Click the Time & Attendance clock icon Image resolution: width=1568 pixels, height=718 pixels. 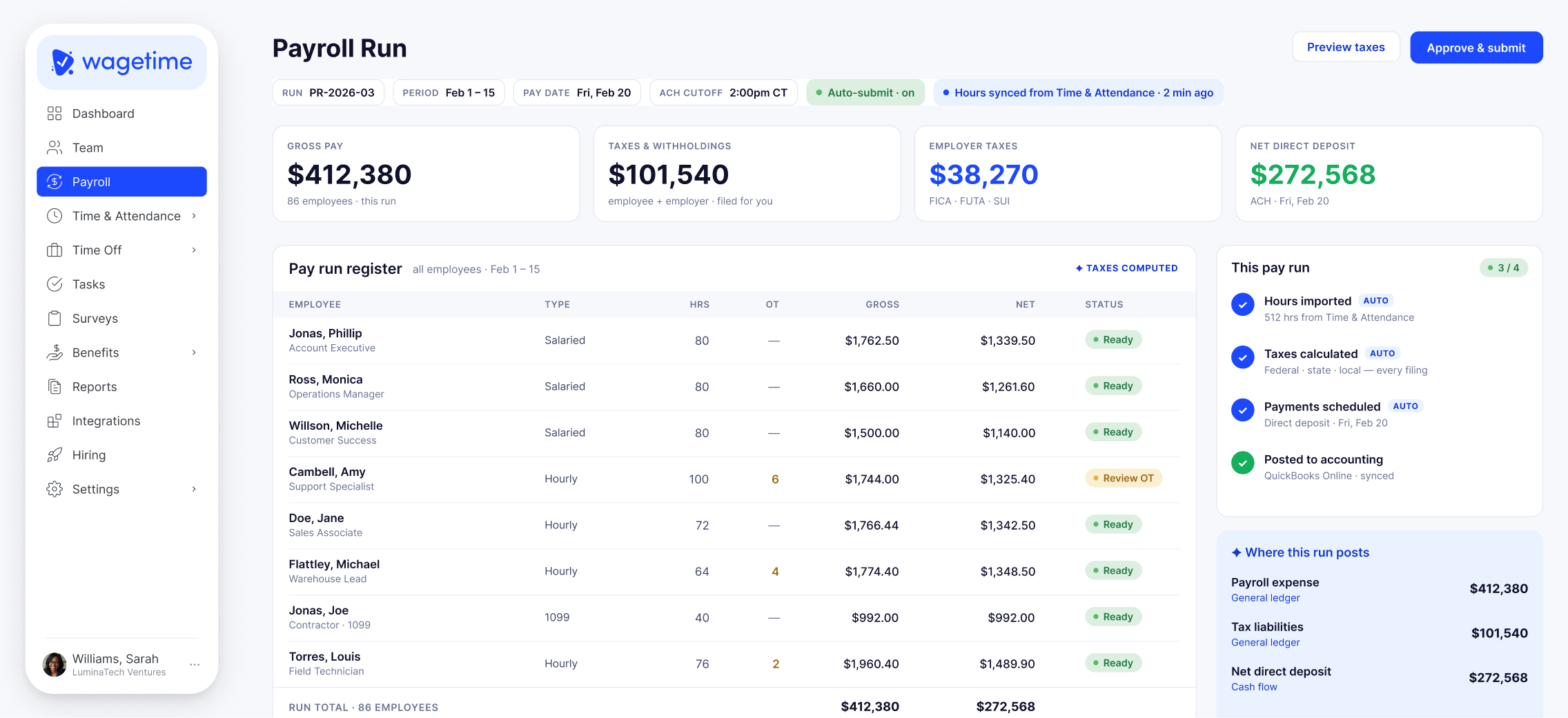pyautogui.click(x=55, y=216)
